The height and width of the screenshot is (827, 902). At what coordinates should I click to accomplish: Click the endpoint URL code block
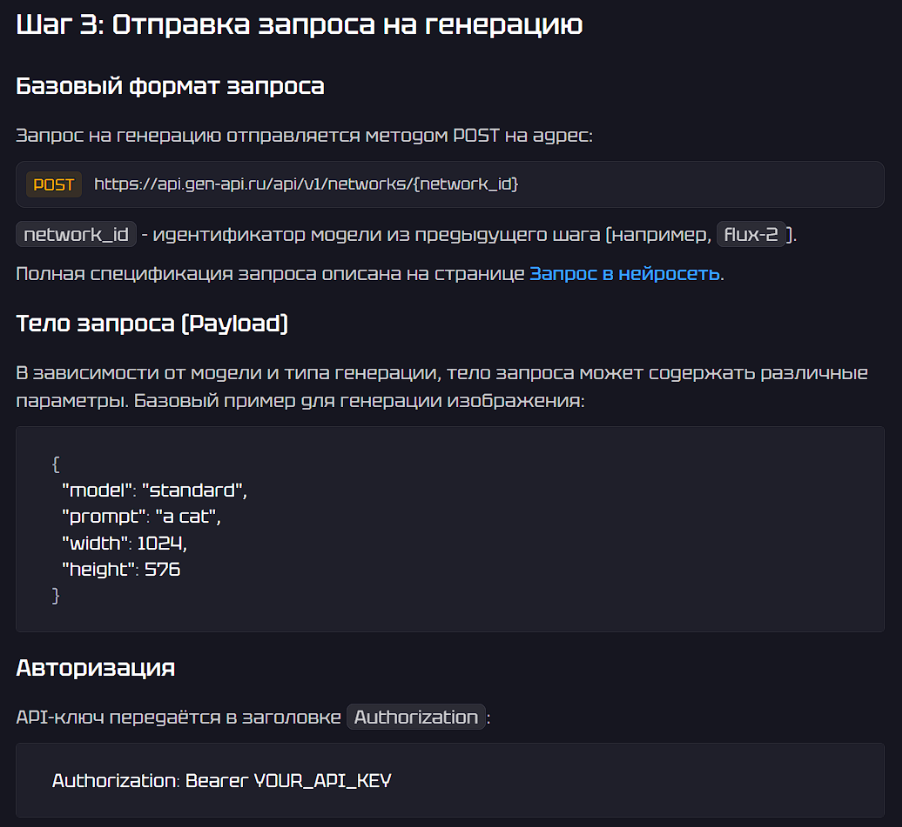tap(450, 184)
